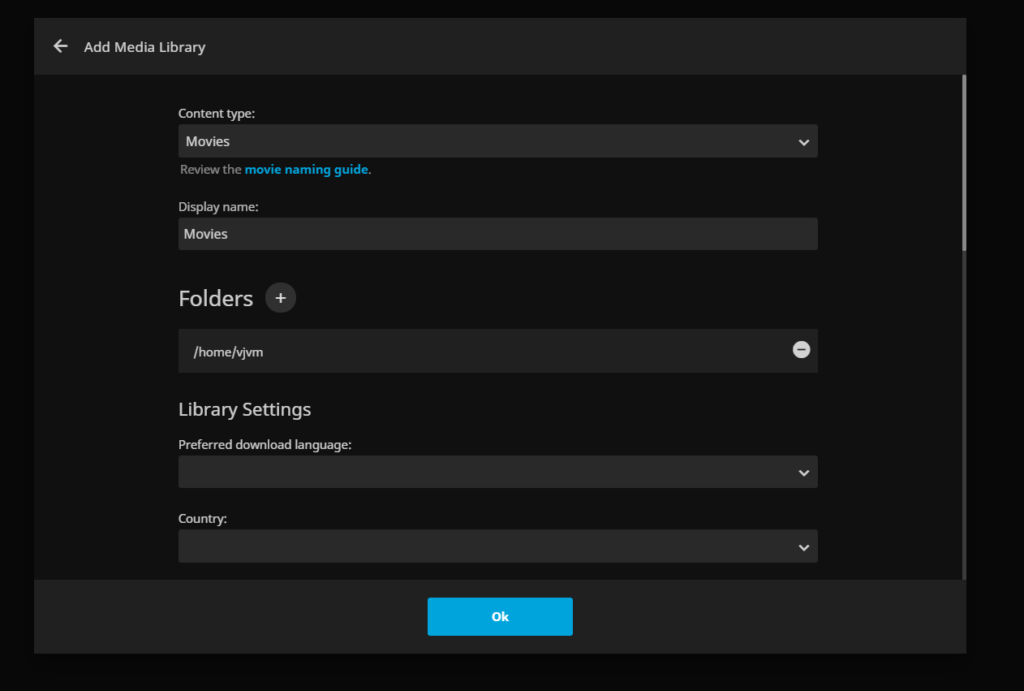Remove the /home/vjvm folder entry
This screenshot has width=1024, height=691.
(x=801, y=350)
